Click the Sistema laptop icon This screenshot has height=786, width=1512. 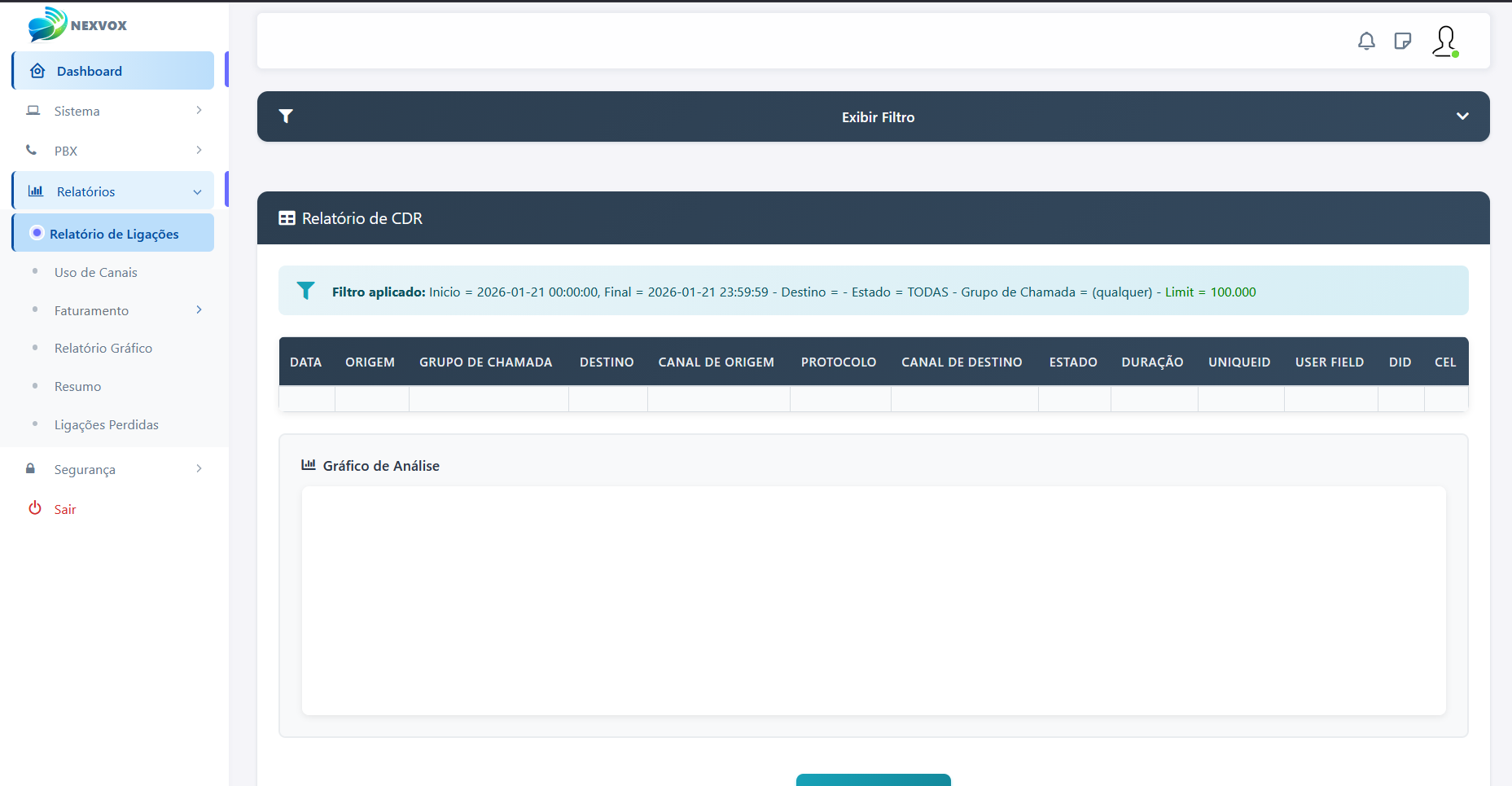pyautogui.click(x=33, y=110)
